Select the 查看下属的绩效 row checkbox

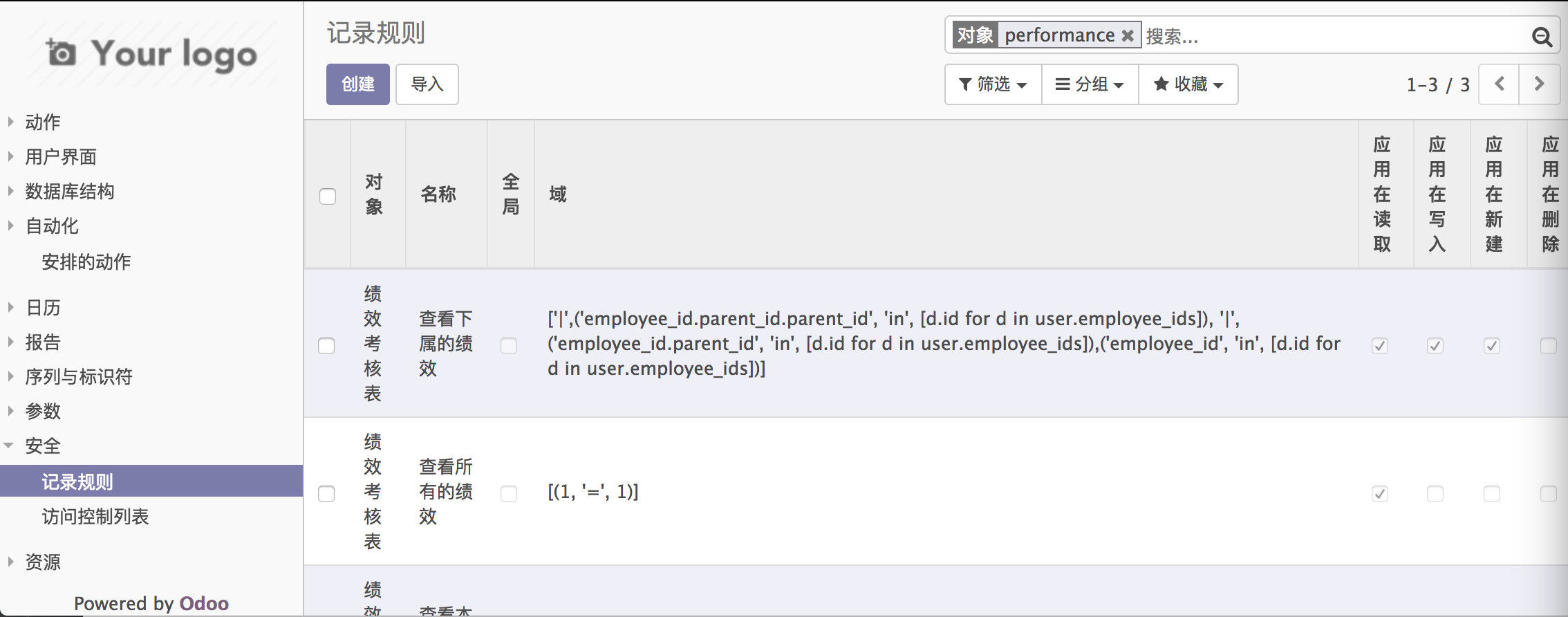(x=326, y=345)
